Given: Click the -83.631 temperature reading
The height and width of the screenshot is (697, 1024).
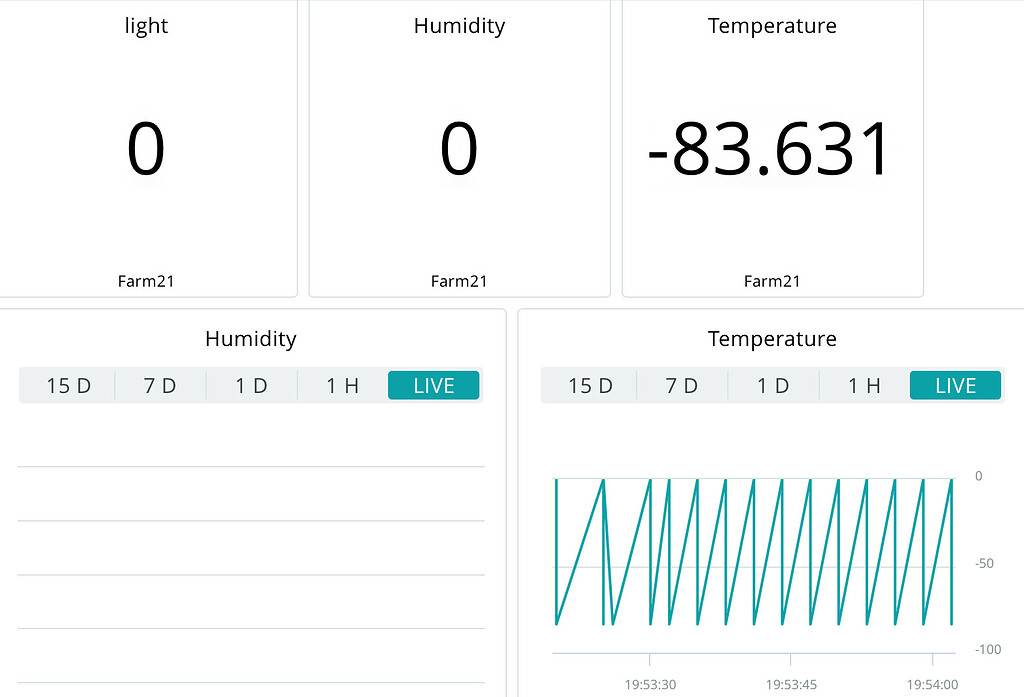Looking at the screenshot, I should click(769, 150).
